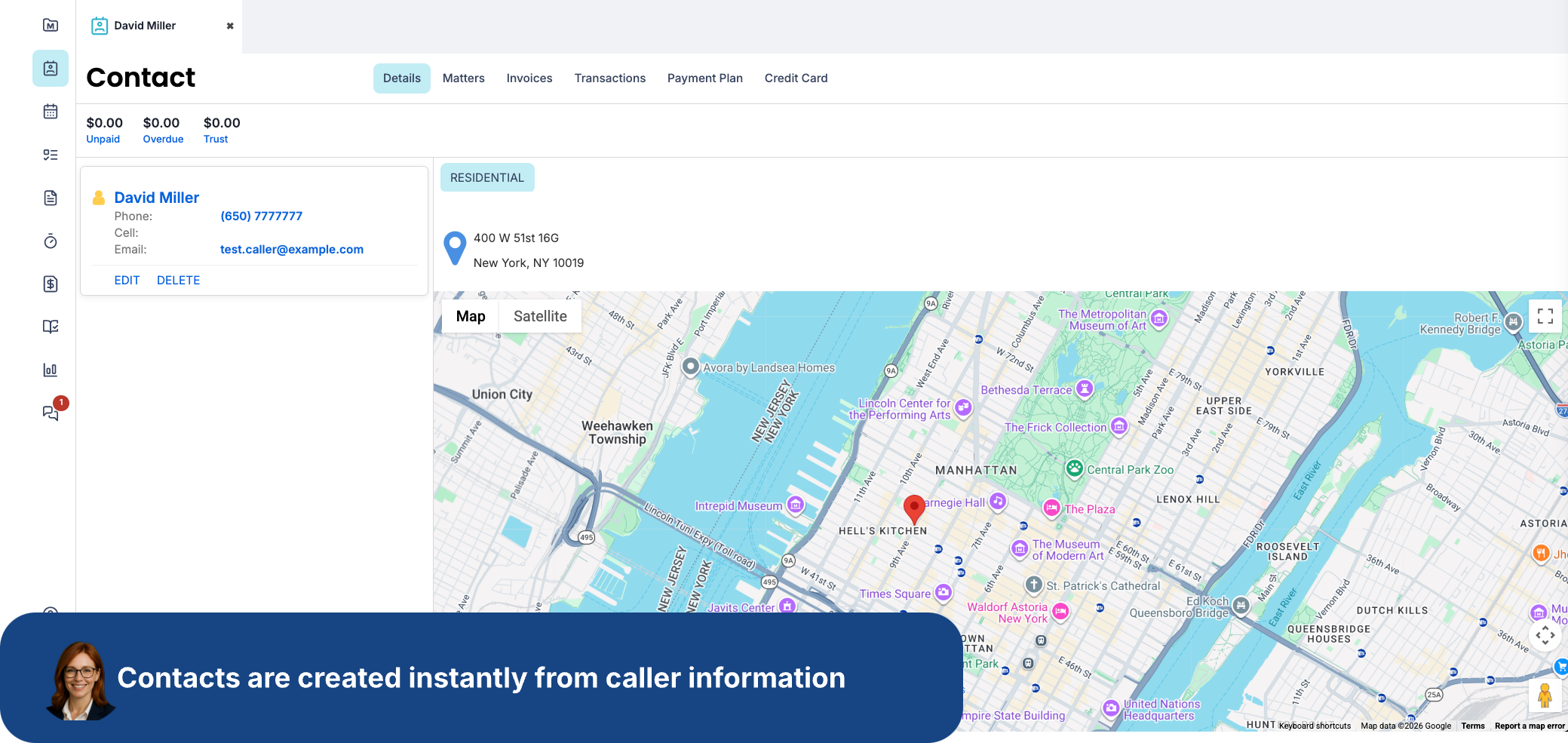
Task: Toggle fullscreen view of the map
Action: pyautogui.click(x=1545, y=316)
